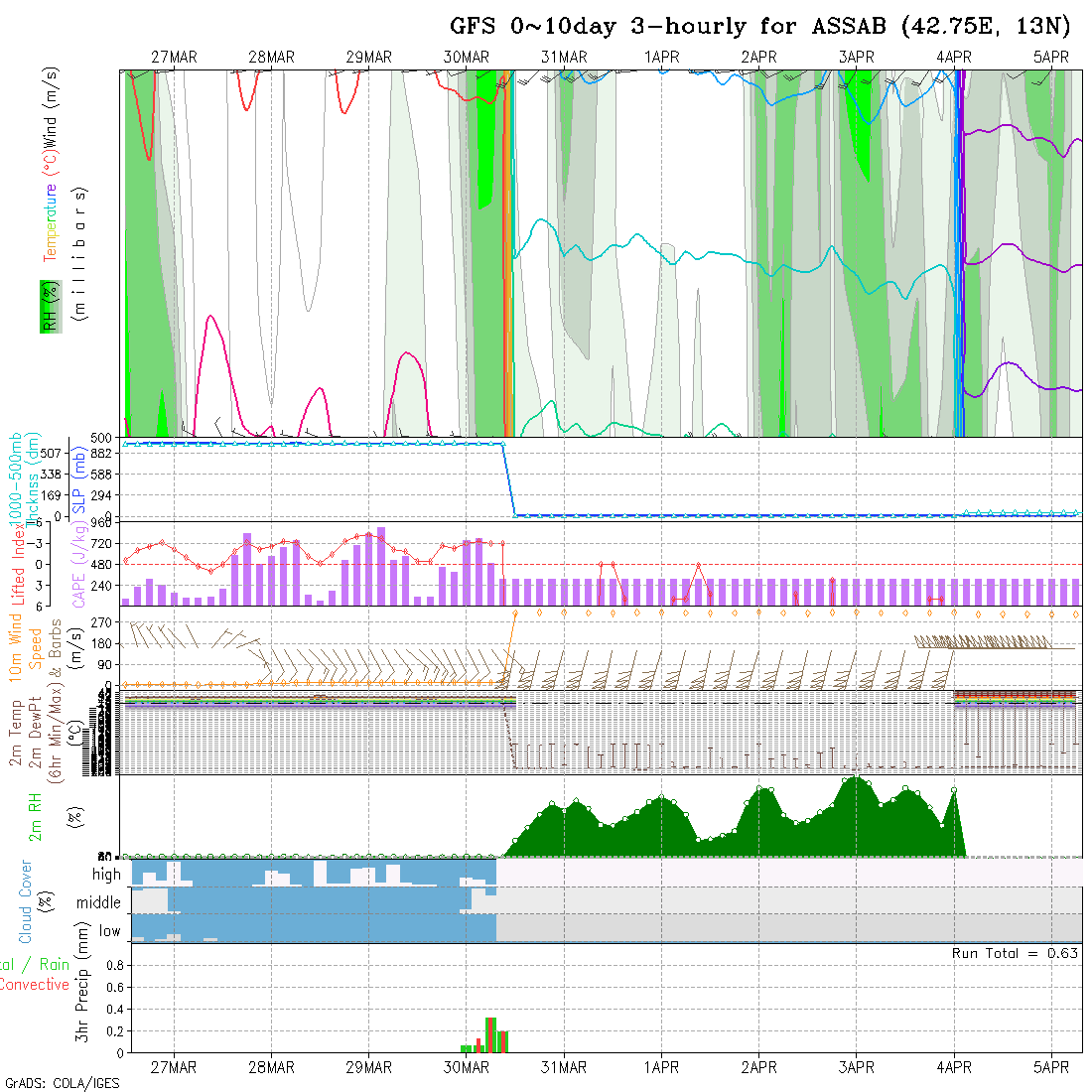Select the 2m RH axis title
Viewport: 1092px width, 1092px height.
(35, 817)
